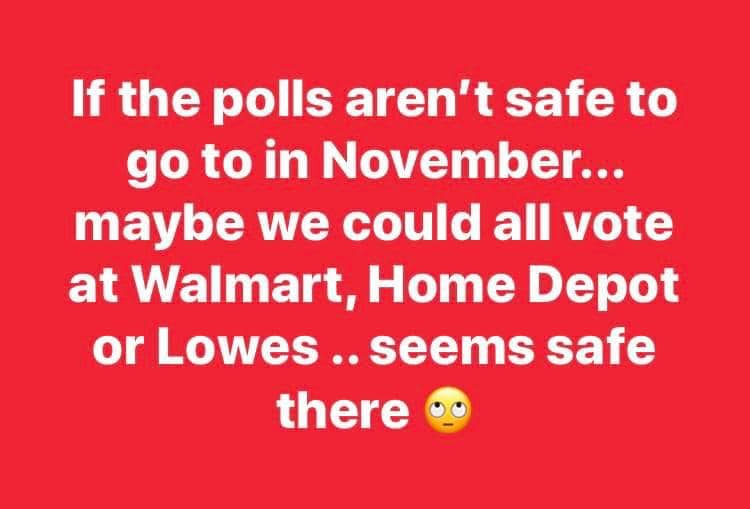Select the opening word 'If'

click(87, 99)
